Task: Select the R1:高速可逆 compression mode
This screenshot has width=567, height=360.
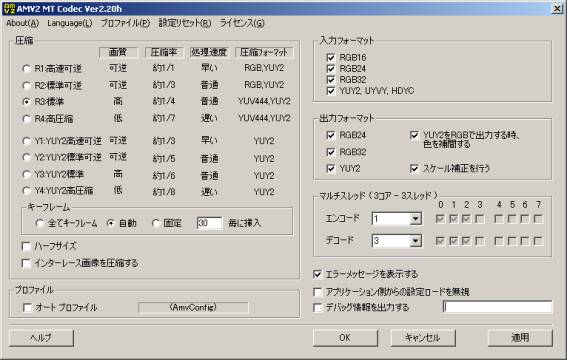Action: [26, 68]
